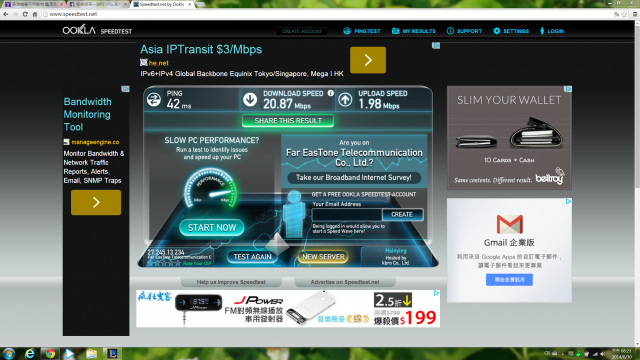Viewport: 640px width, 360px height.
Task: Open My Results in top navigation
Action: [x=413, y=31]
